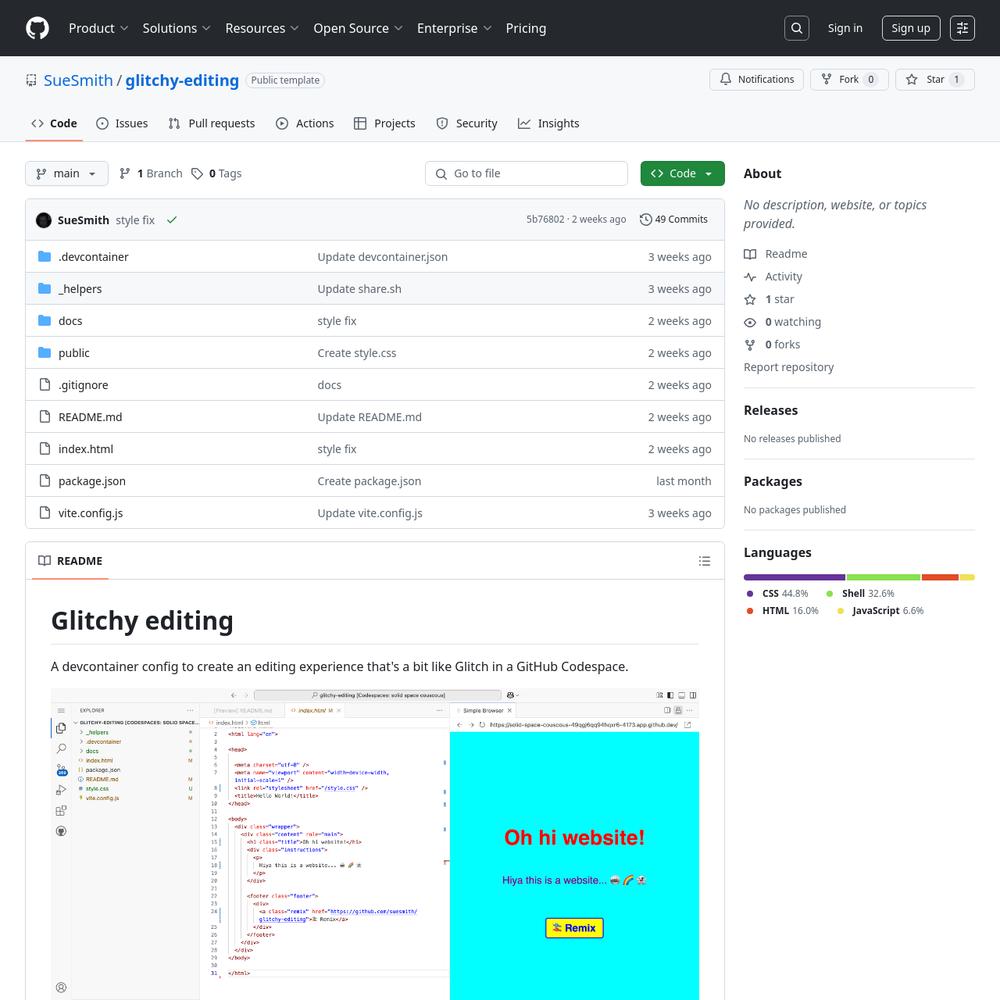The width and height of the screenshot is (1000, 1000).
Task: Click the Pricing link
Action: (x=526, y=28)
